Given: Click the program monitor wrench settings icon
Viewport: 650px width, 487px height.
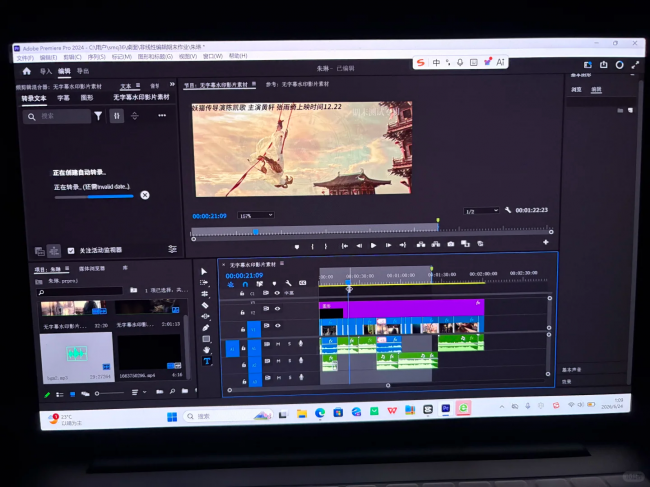Looking at the screenshot, I should pyautogui.click(x=508, y=210).
